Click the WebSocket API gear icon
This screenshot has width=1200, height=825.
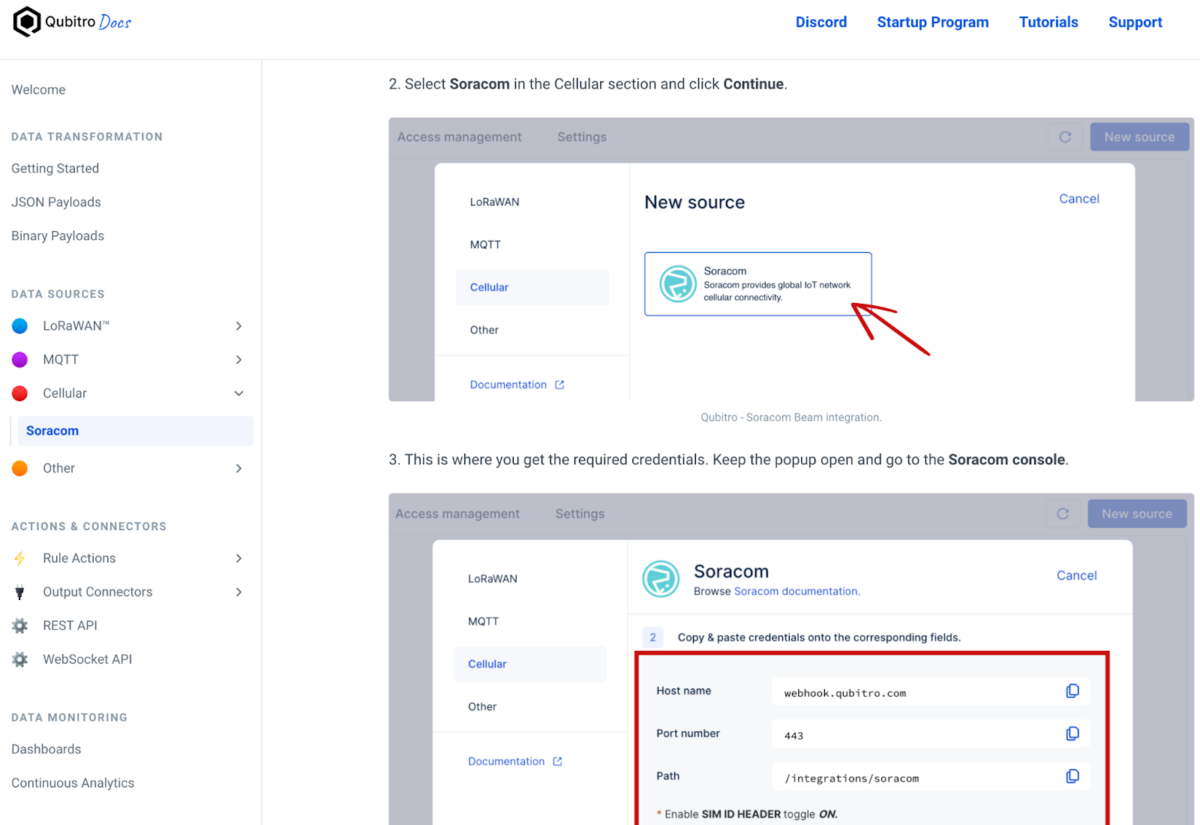tap(22, 659)
